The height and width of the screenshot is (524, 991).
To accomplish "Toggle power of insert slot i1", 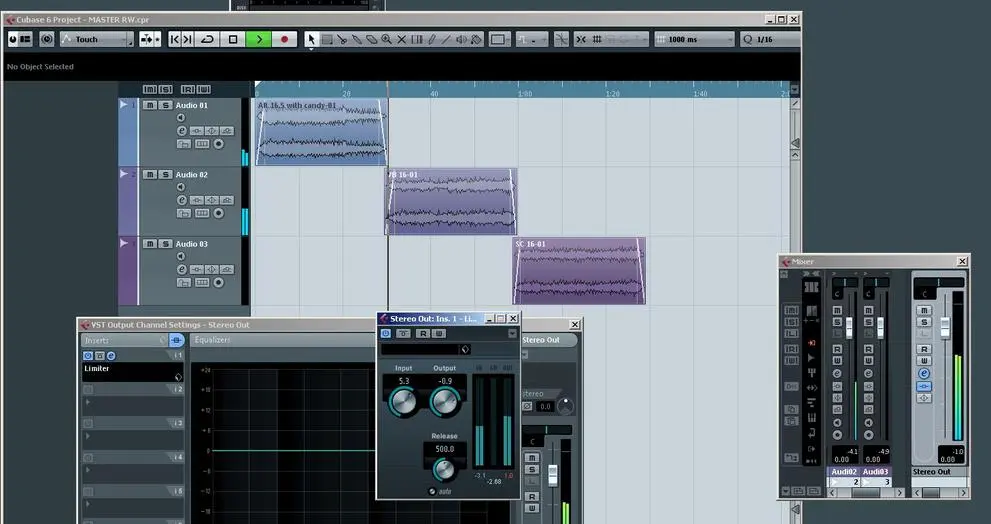I will tap(88, 356).
